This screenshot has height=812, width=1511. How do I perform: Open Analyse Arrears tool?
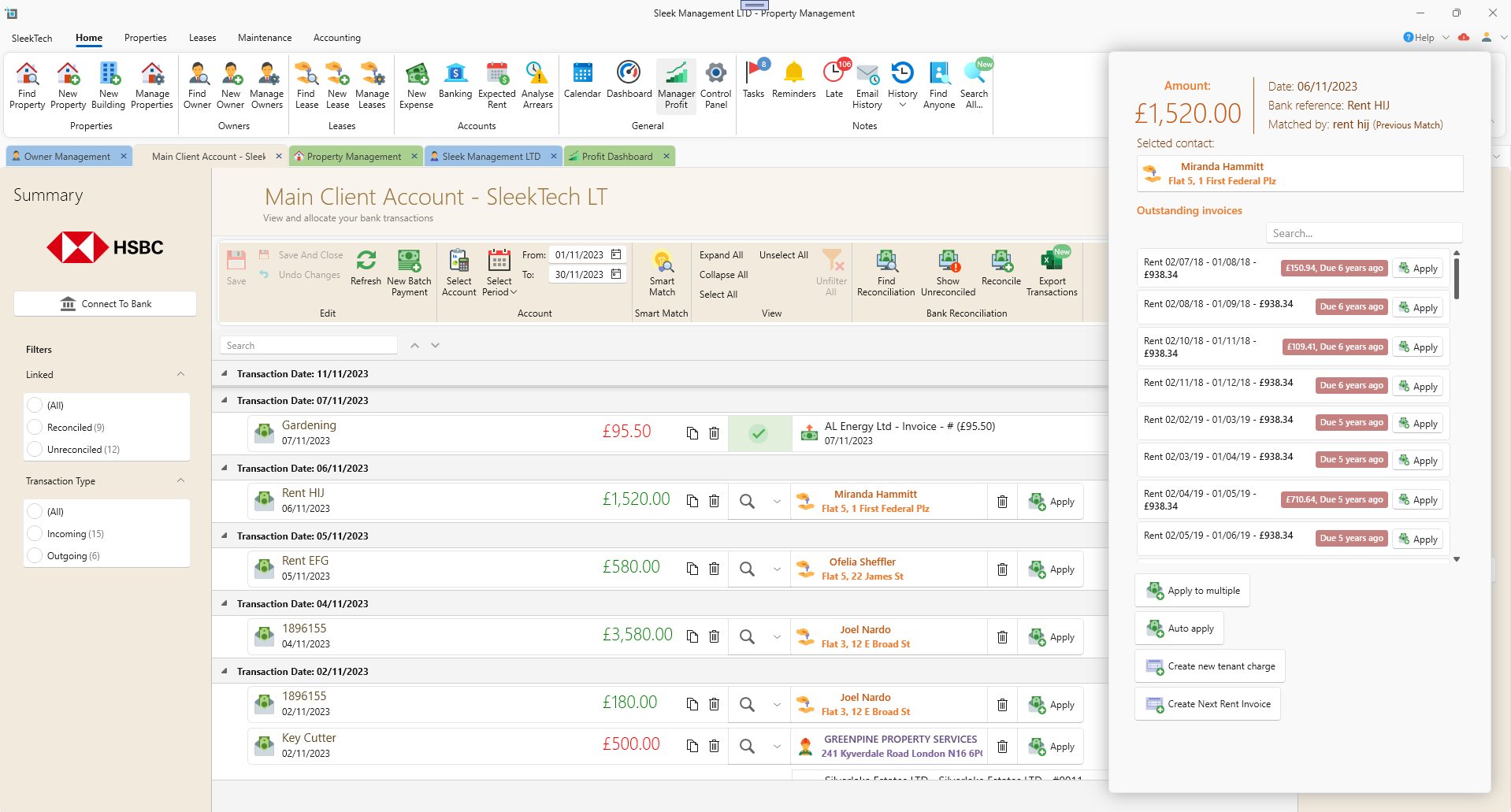(x=538, y=85)
